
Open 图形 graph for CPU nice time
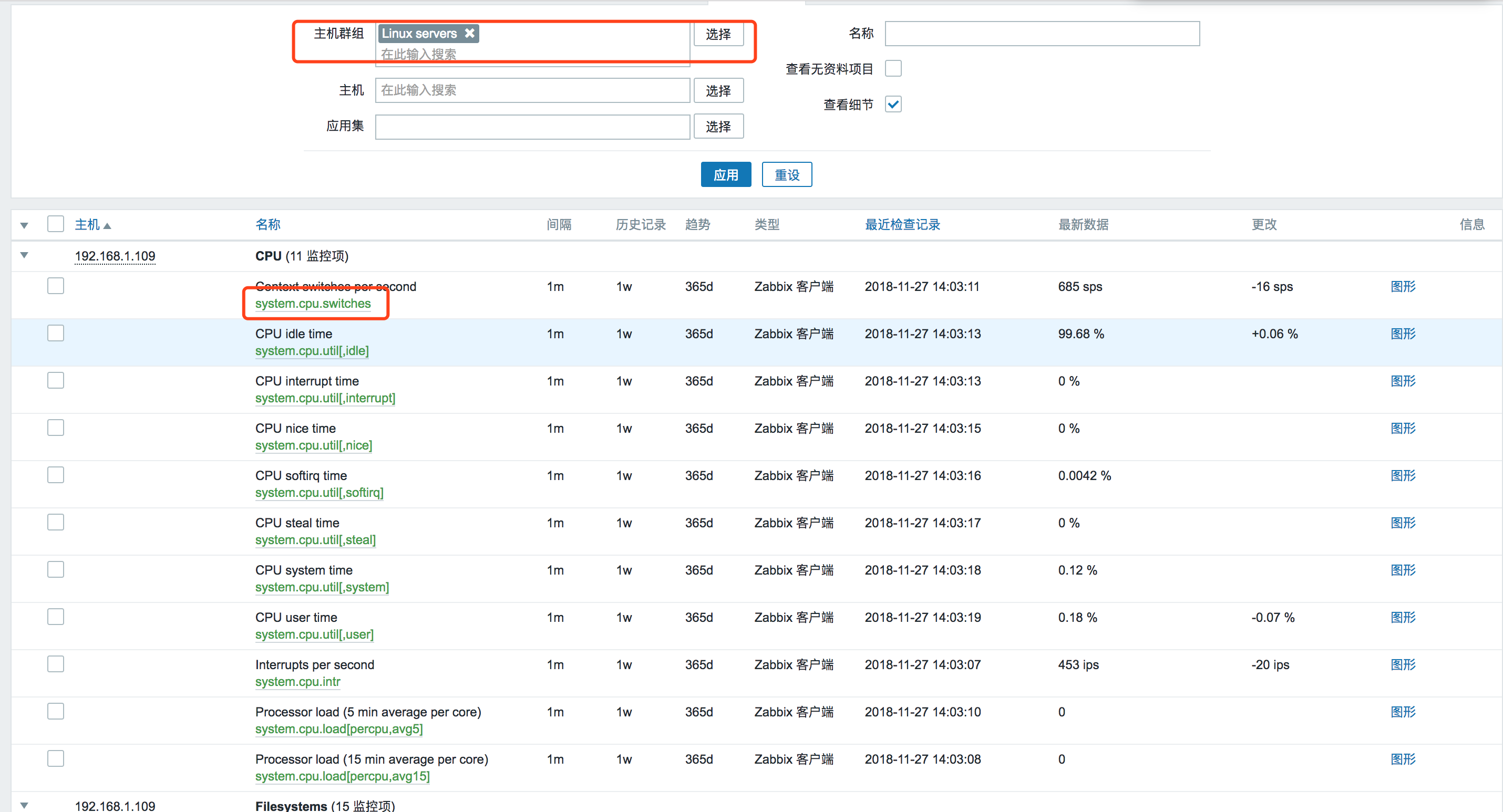1403,428
